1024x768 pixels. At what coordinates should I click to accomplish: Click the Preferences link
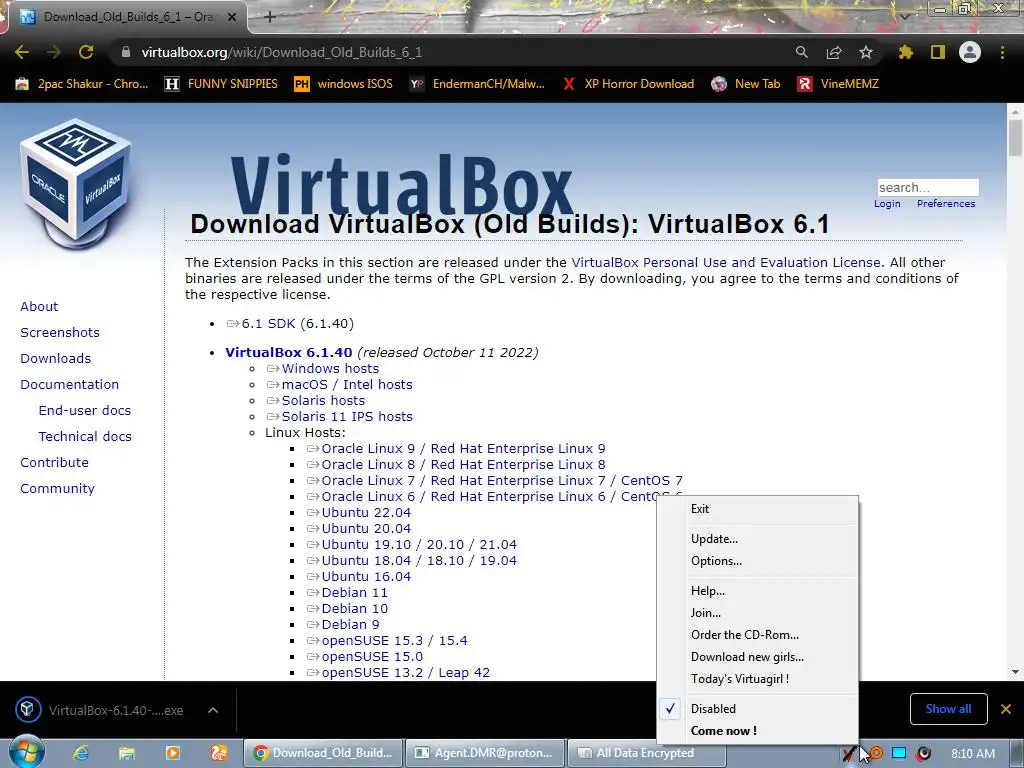946,204
